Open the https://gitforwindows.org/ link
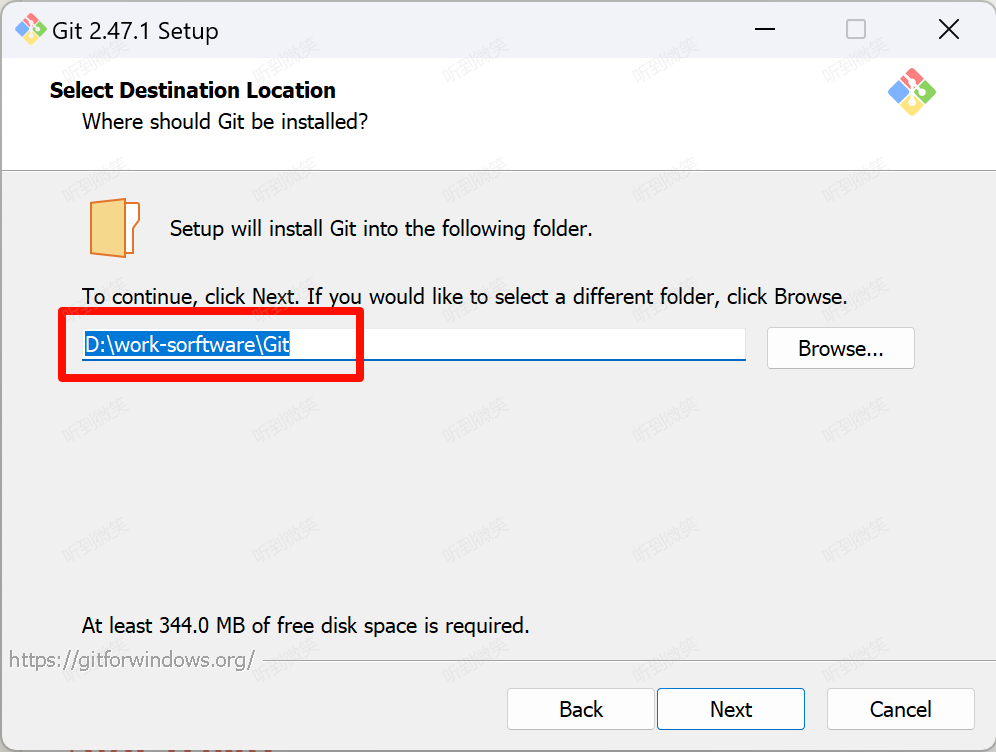The width and height of the screenshot is (996, 752). [132, 660]
